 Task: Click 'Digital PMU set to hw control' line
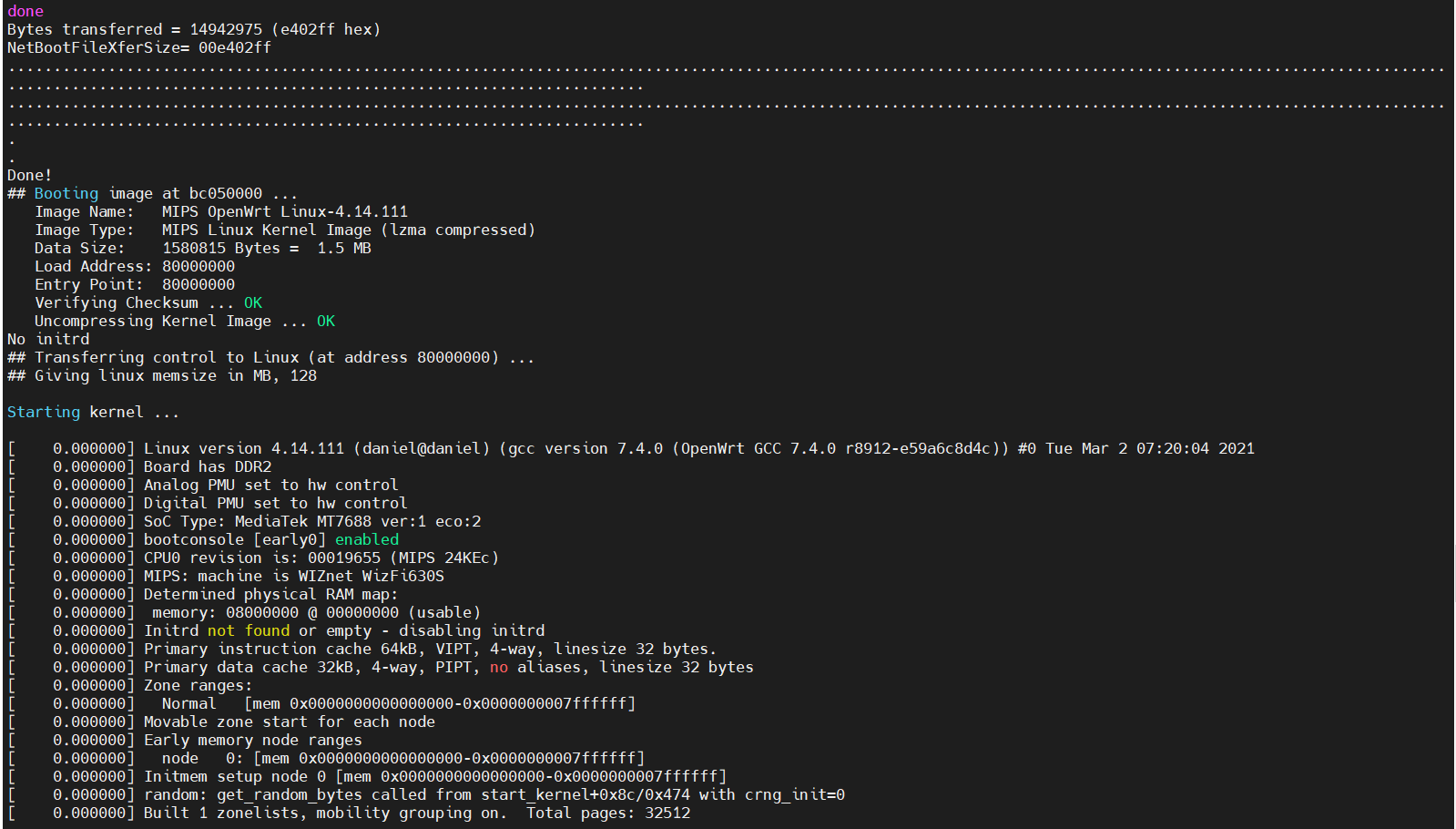[x=208, y=503]
